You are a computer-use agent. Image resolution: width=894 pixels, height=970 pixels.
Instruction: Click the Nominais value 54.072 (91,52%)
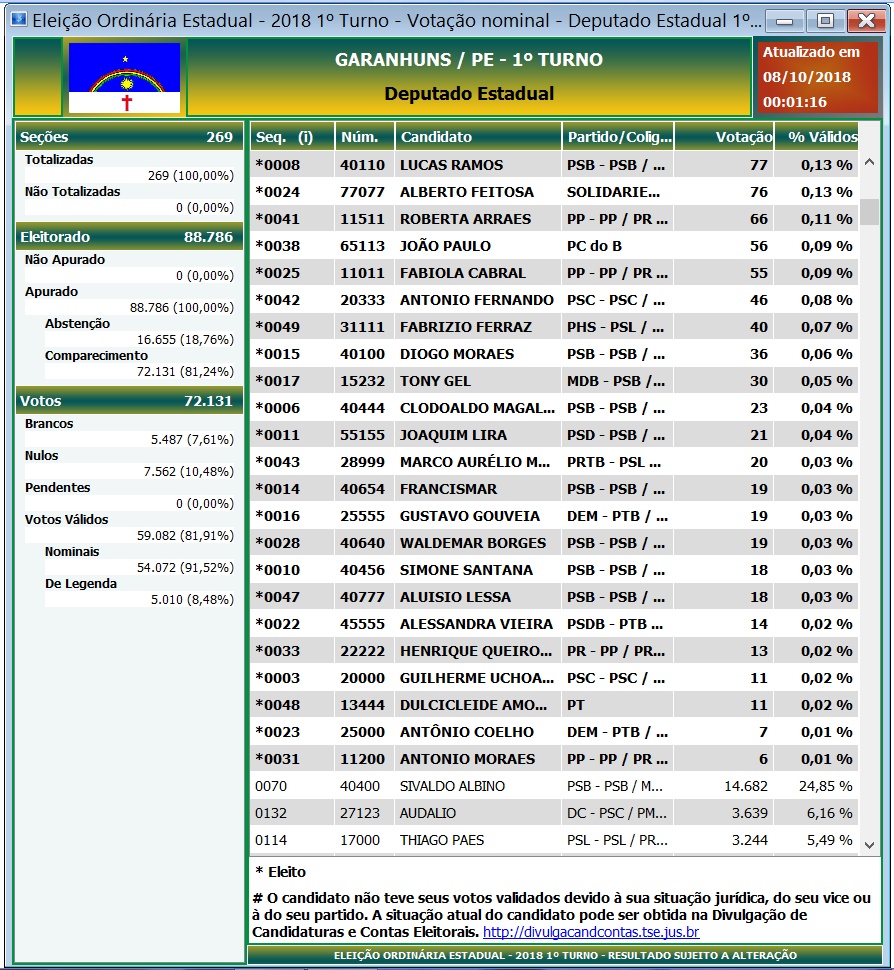[x=185, y=568]
